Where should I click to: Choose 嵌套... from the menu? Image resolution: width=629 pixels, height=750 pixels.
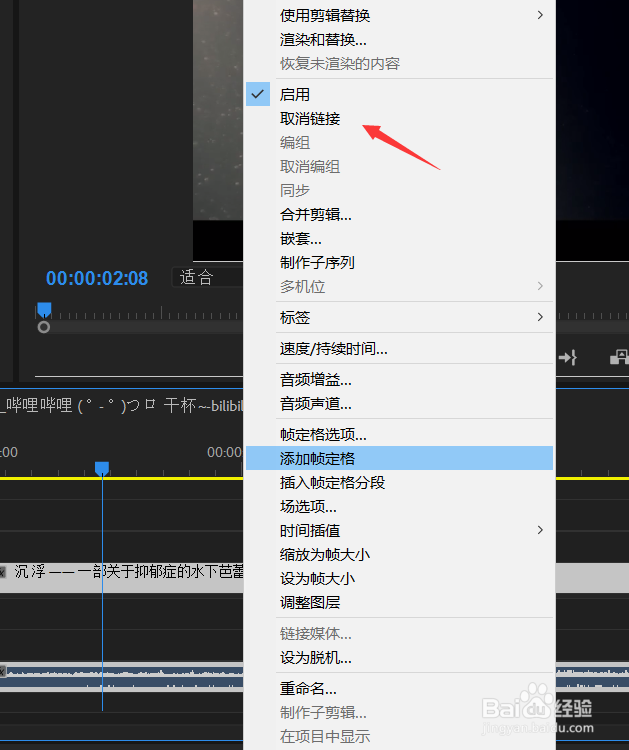coord(399,238)
